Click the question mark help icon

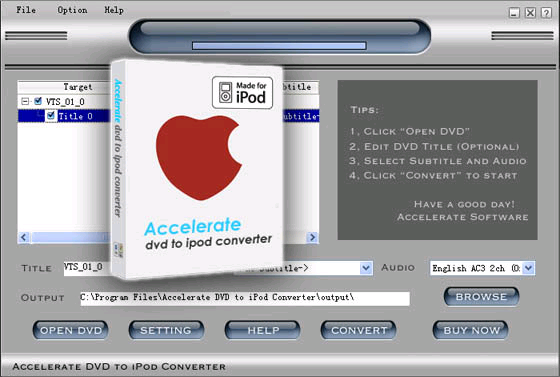pos(546,13)
